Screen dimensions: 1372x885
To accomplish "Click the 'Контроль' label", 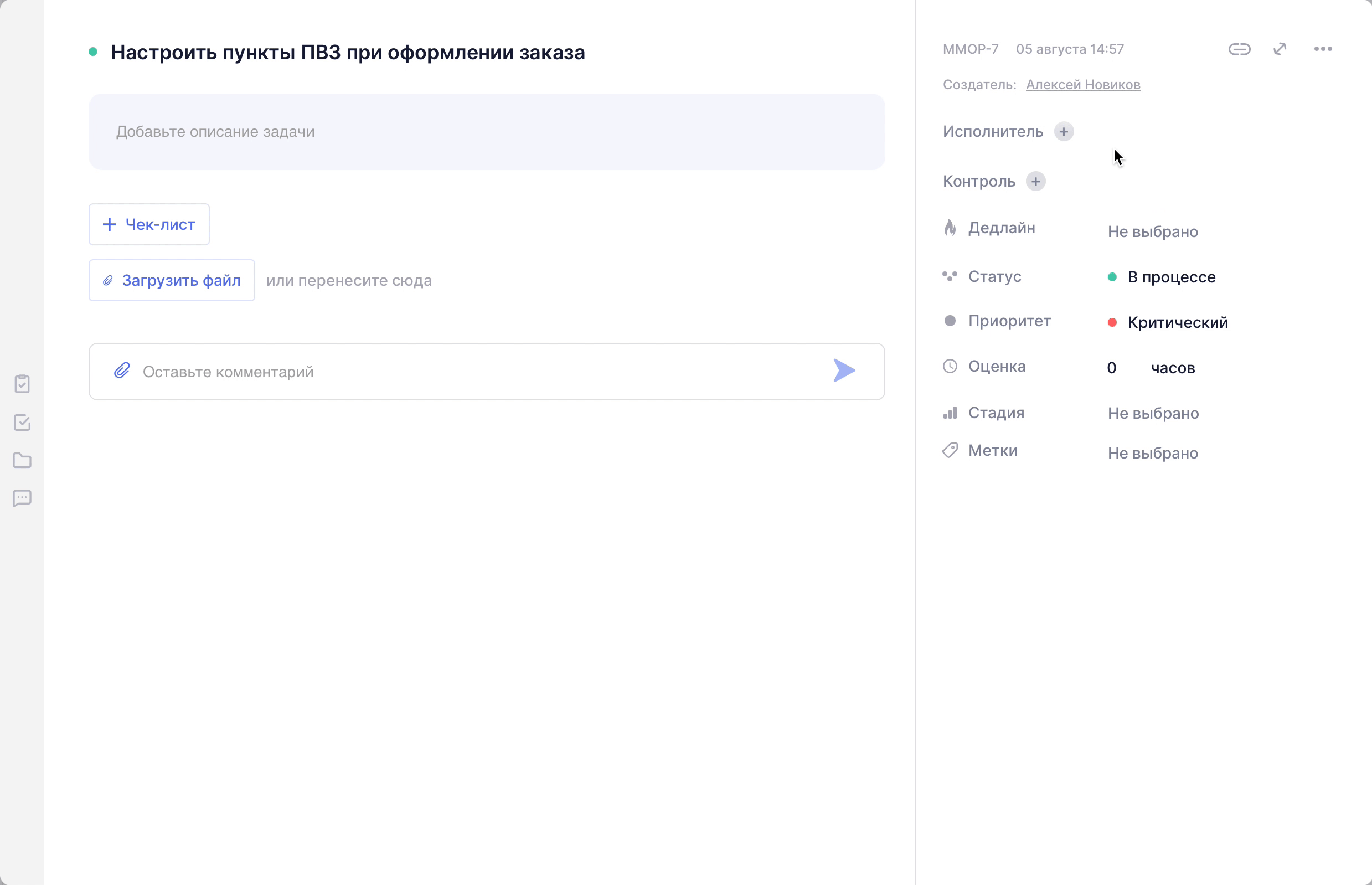I will pos(979,182).
